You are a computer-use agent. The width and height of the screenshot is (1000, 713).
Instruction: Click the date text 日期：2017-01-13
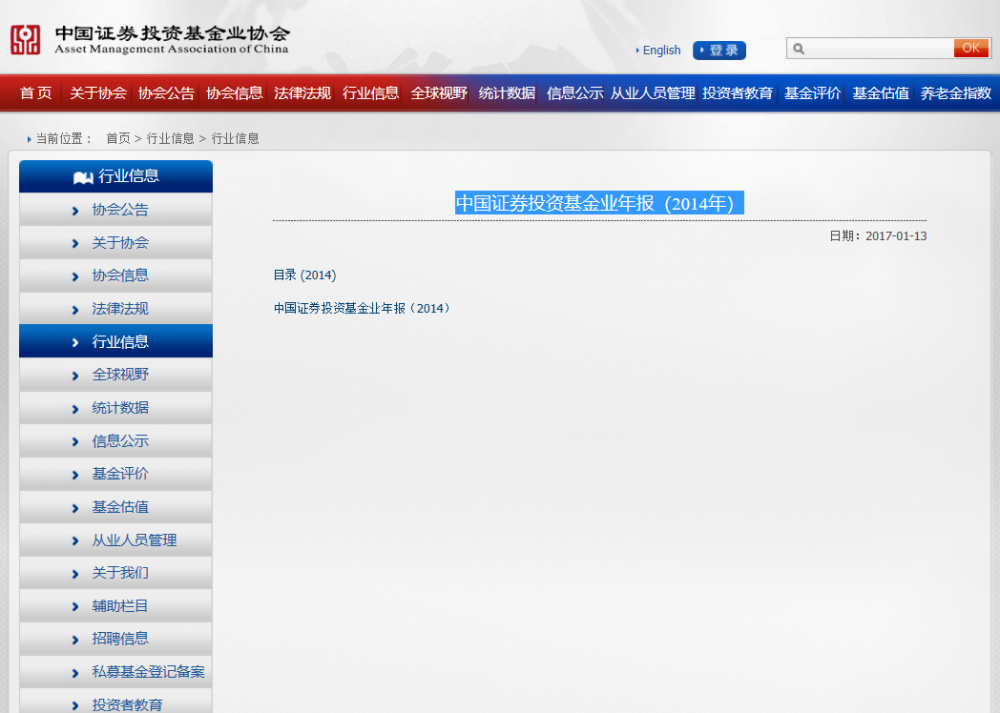[x=878, y=236]
